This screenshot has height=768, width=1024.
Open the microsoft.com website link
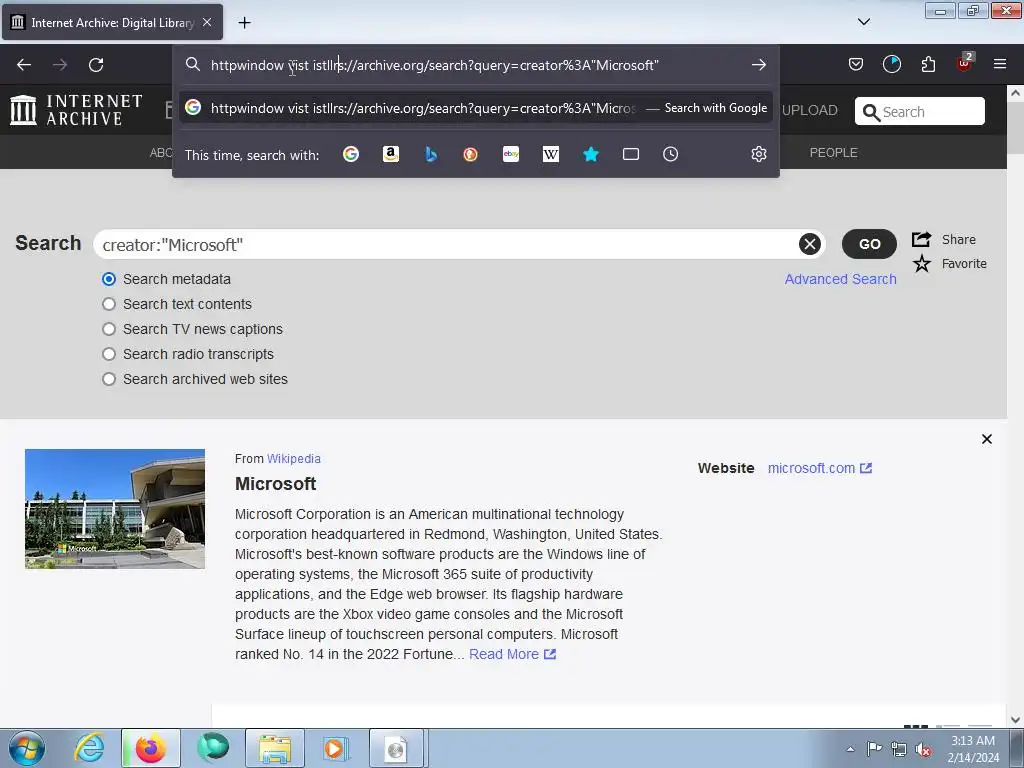point(820,468)
